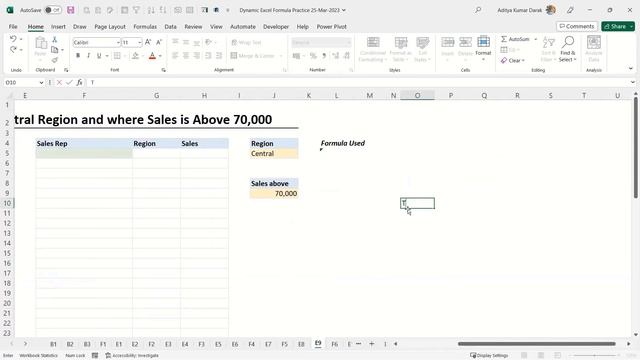Switch to the Formulas tab

tap(145, 27)
